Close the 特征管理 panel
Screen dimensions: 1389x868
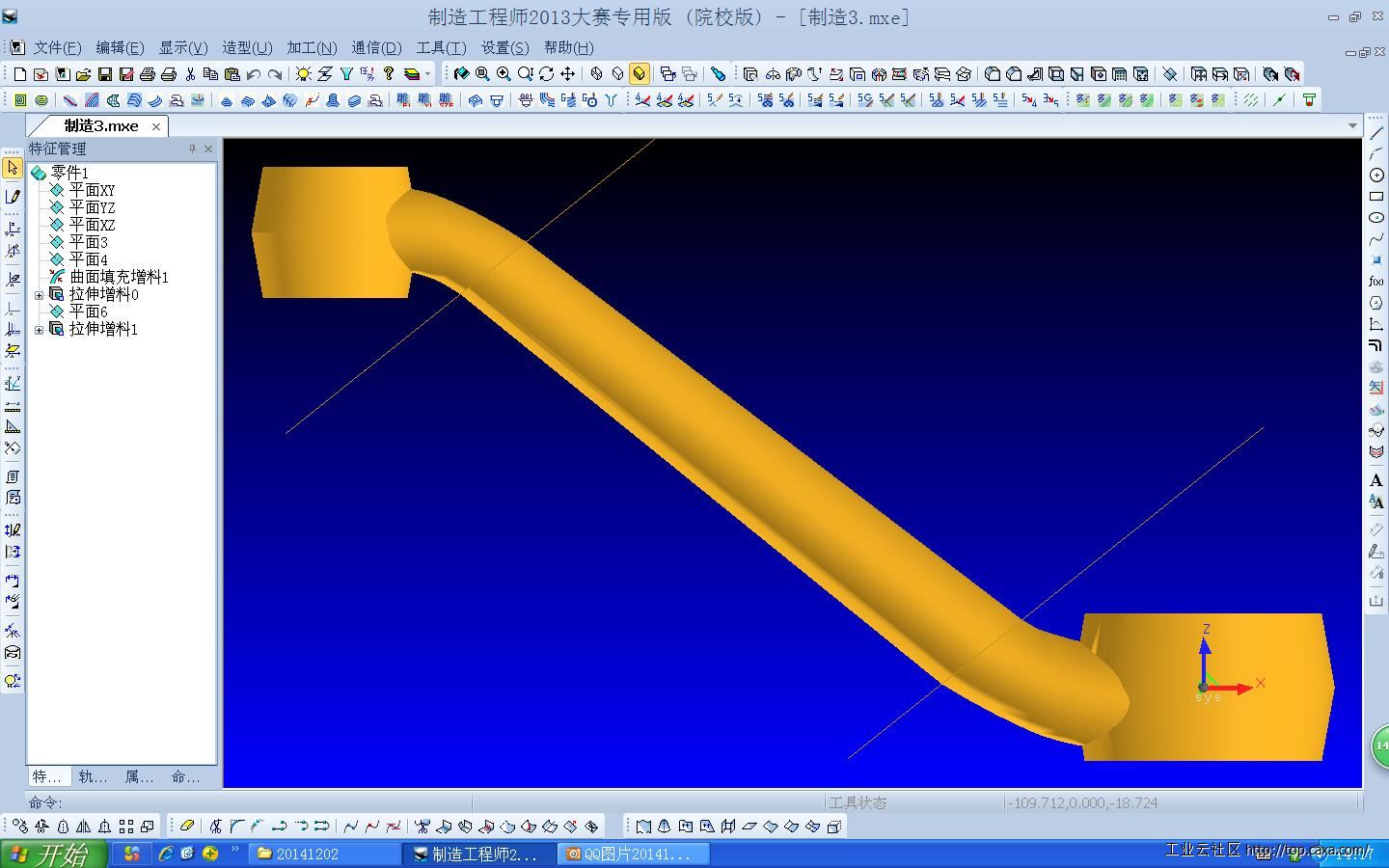(208, 149)
